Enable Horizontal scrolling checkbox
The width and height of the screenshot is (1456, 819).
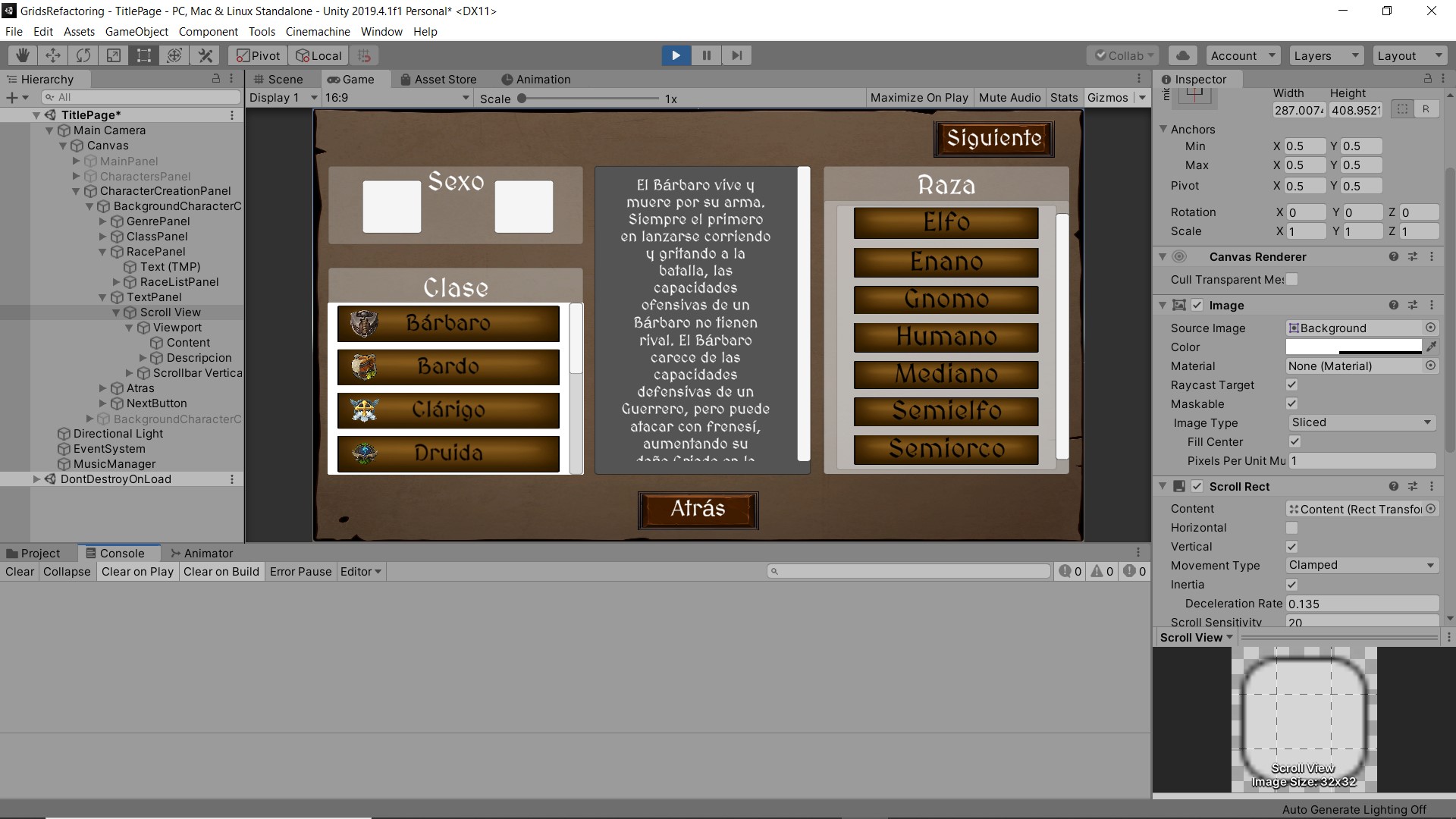1292,527
